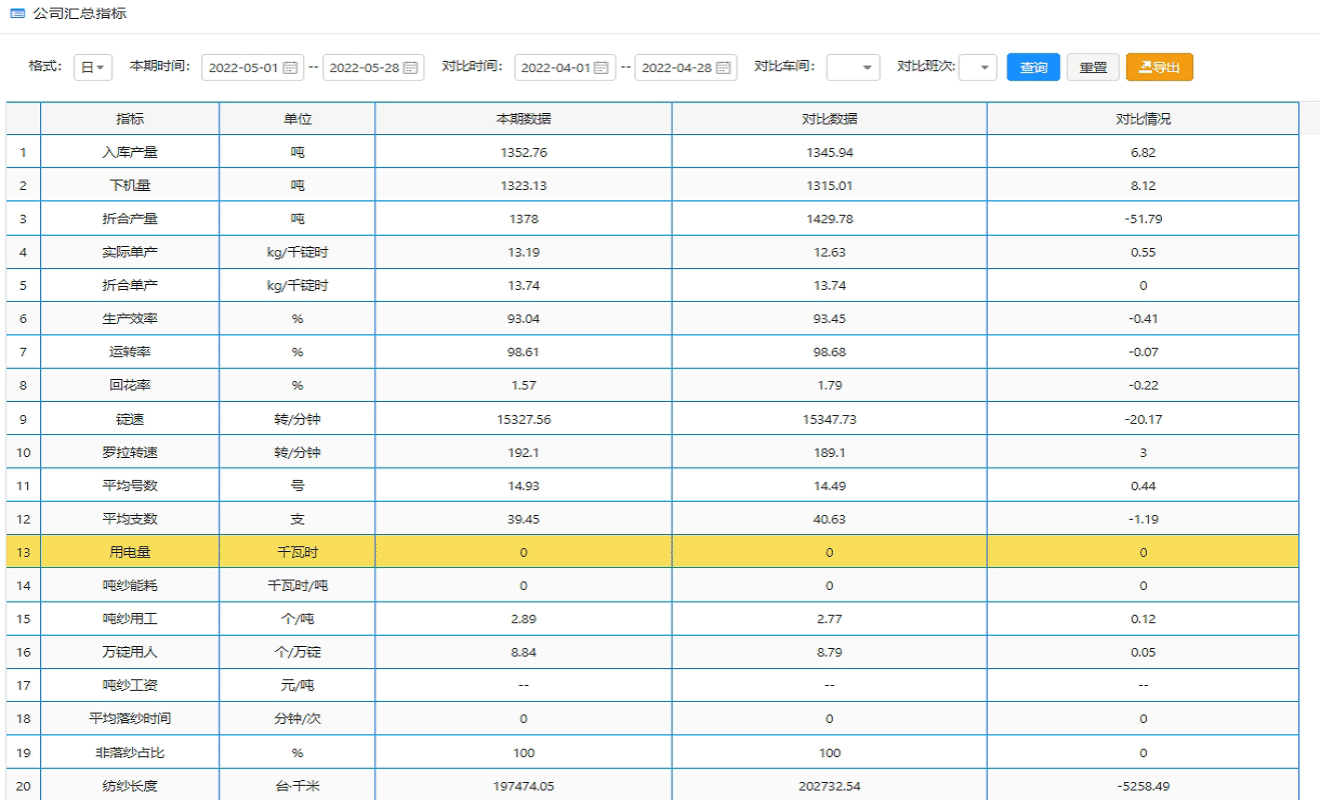The image size is (1320, 800).
Task: Click the 2022-04-01 comparison date field
Action: (x=564, y=68)
